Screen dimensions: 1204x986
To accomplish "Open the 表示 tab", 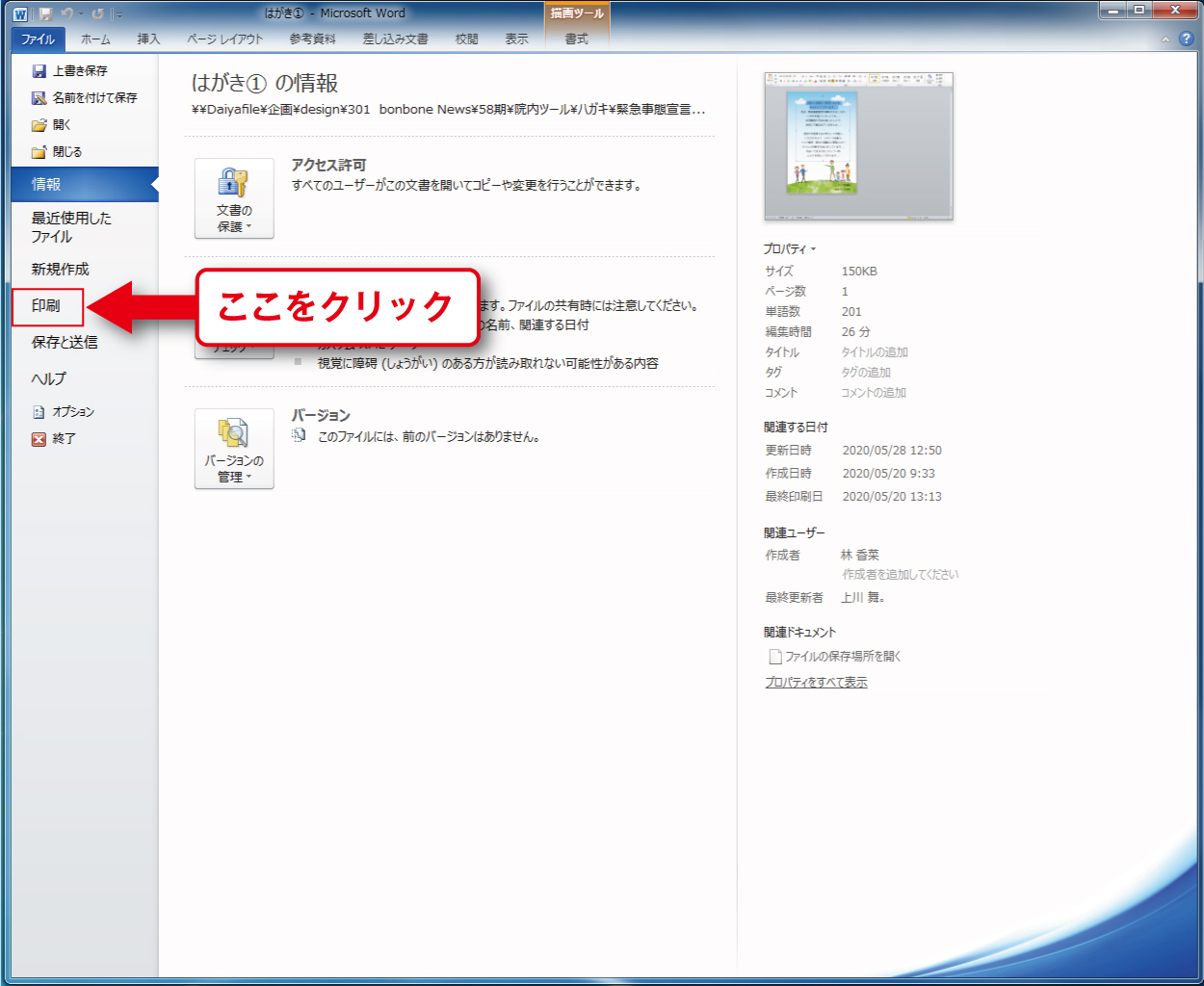I will 517,39.
